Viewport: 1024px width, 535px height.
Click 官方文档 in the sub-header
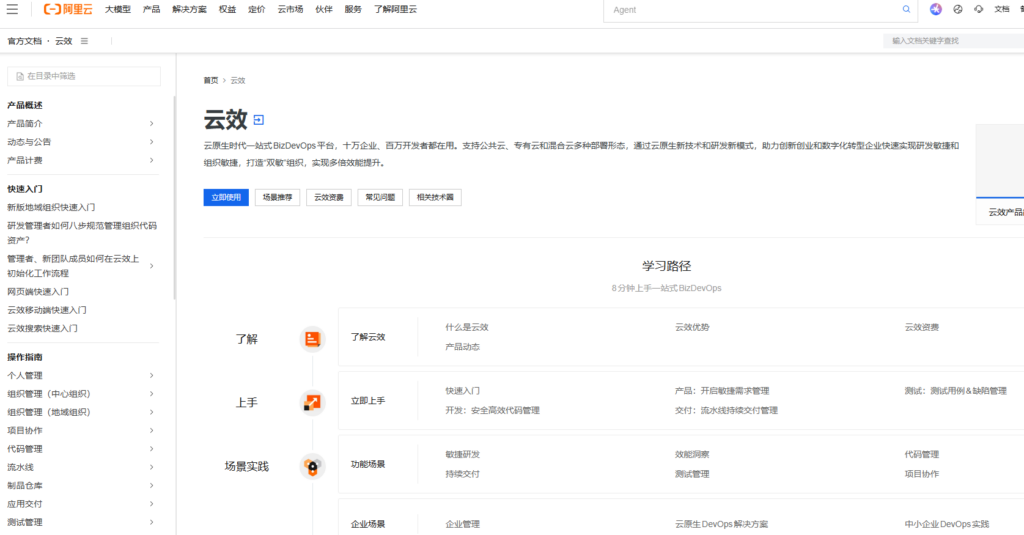[24, 41]
